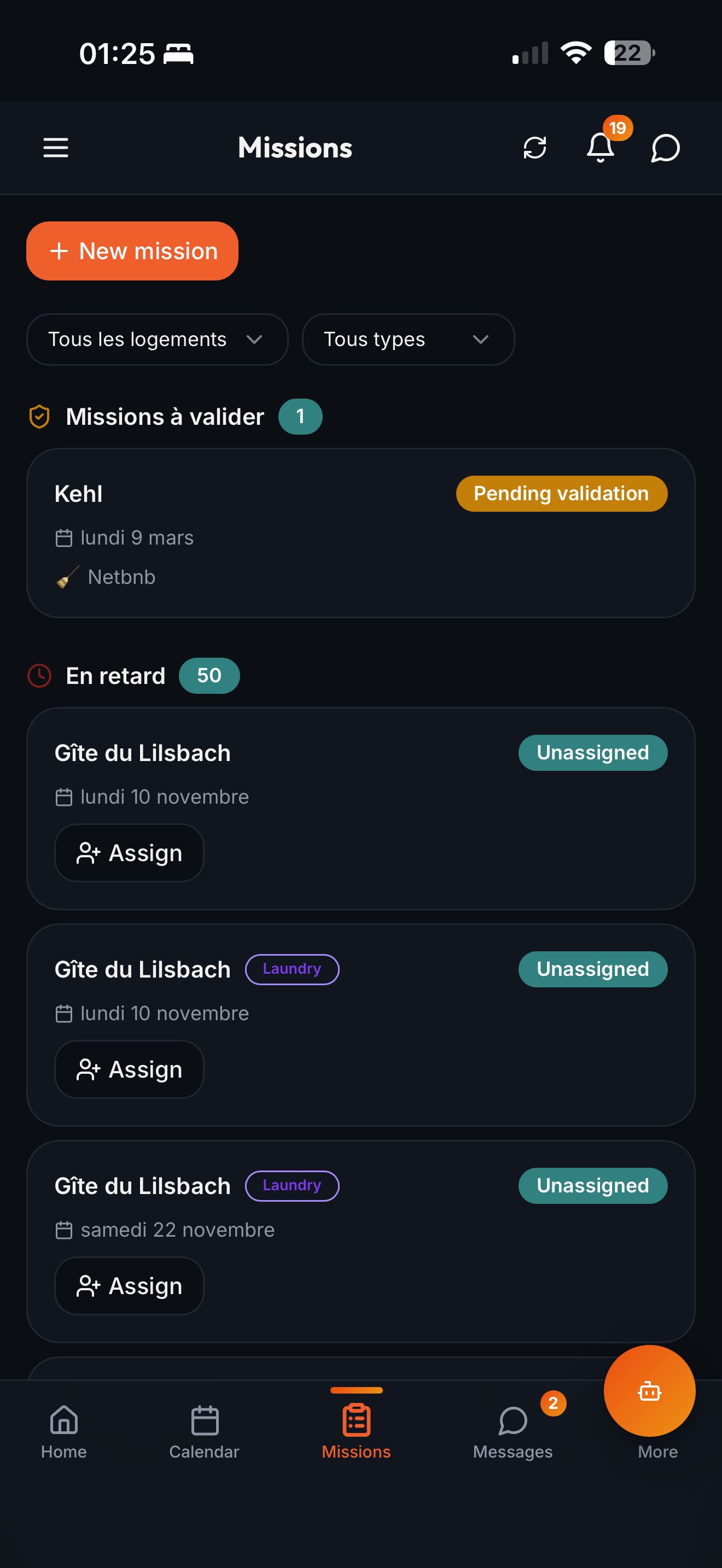Select the Missions bottom tab
Image resolution: width=722 pixels, height=1568 pixels.
pos(356,1431)
